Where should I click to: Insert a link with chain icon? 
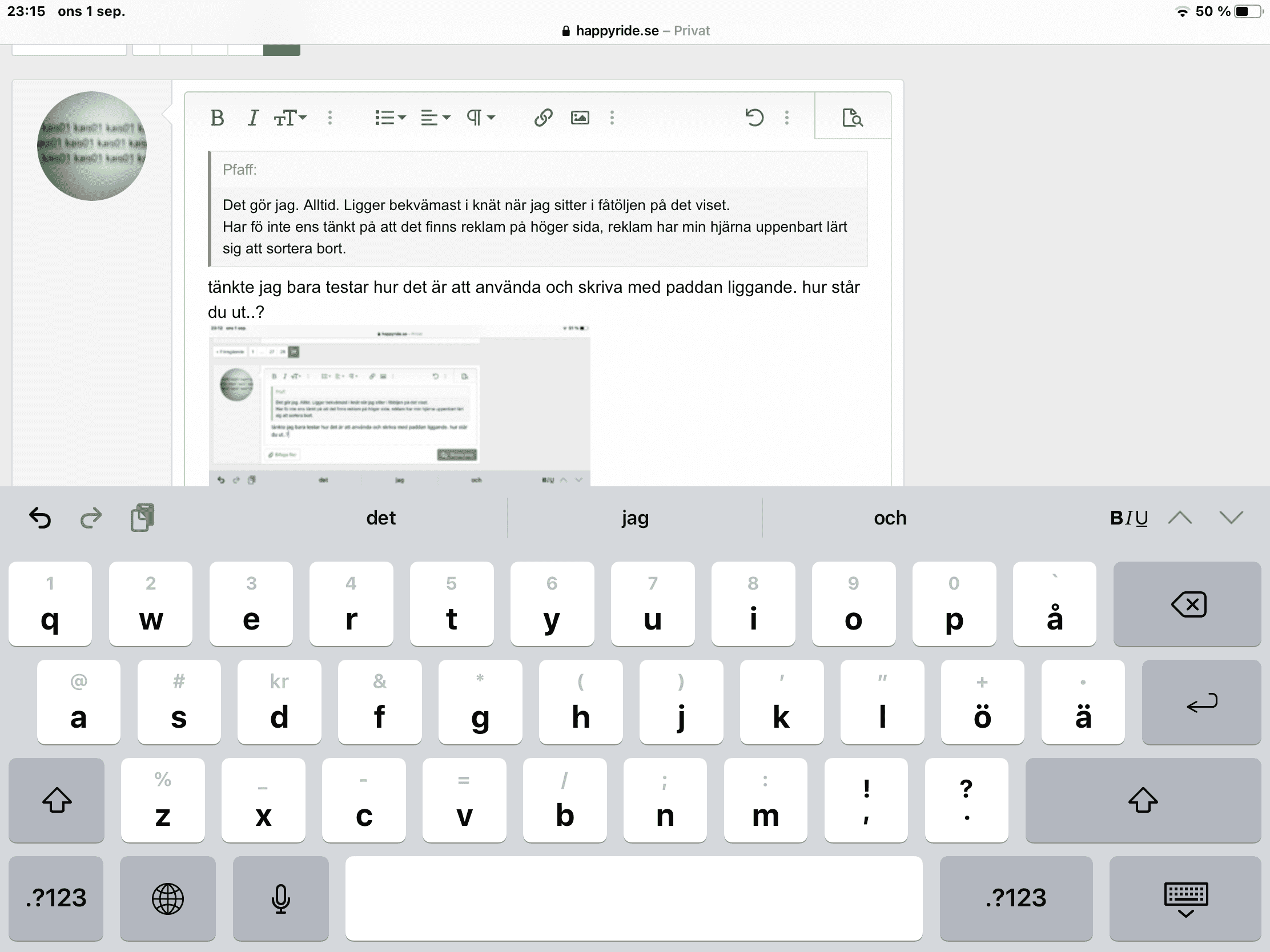coord(543,118)
